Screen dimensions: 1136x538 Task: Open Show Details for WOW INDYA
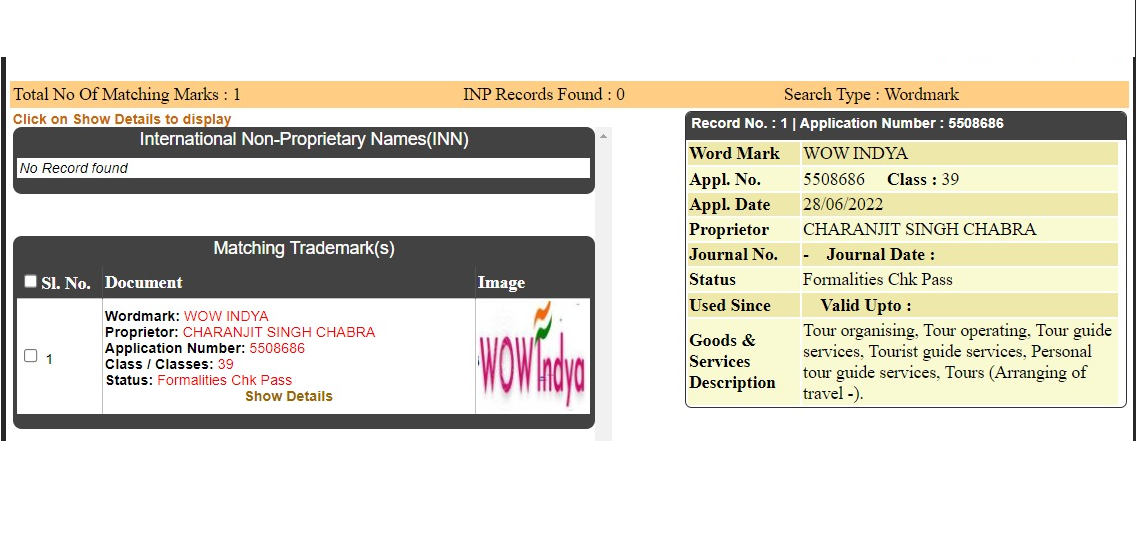288,396
